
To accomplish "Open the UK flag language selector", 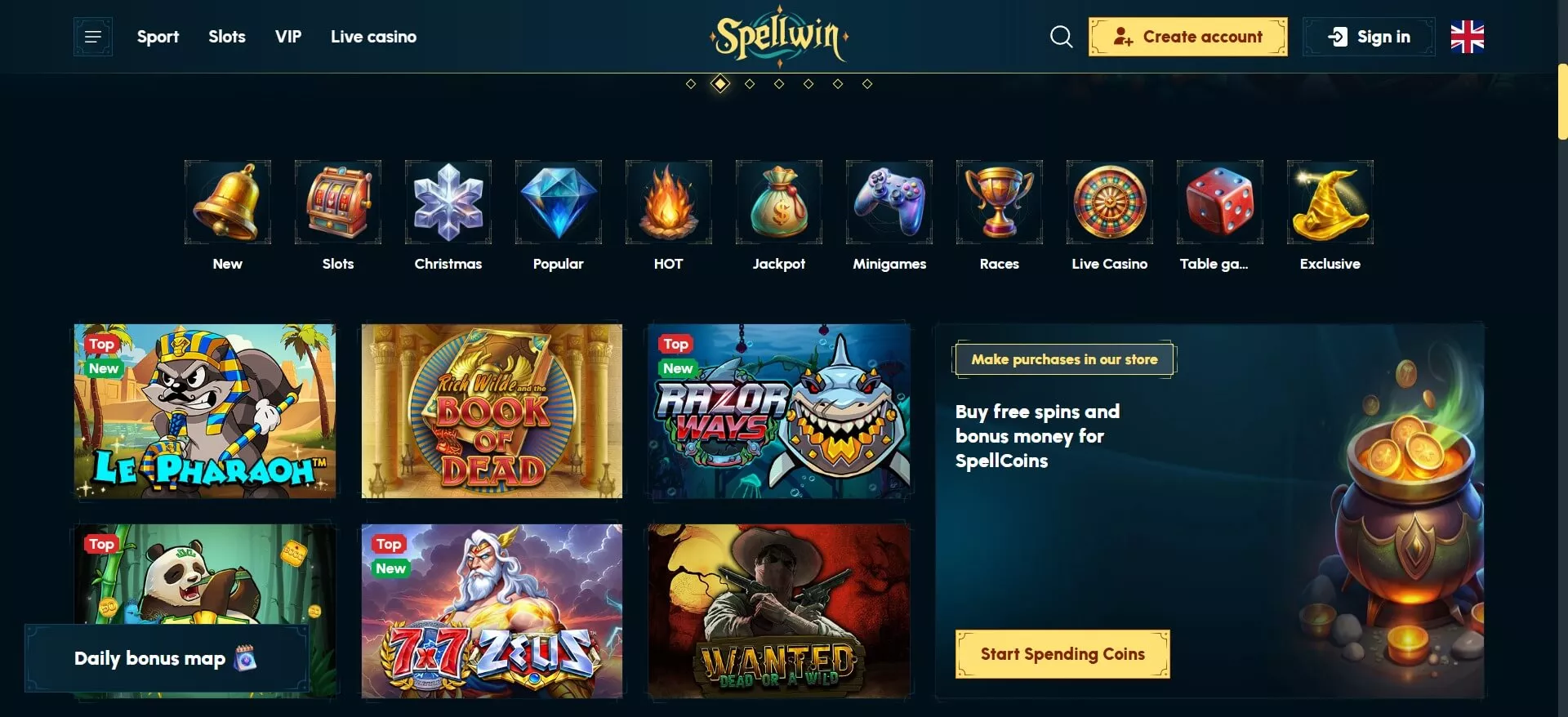I will (1467, 37).
